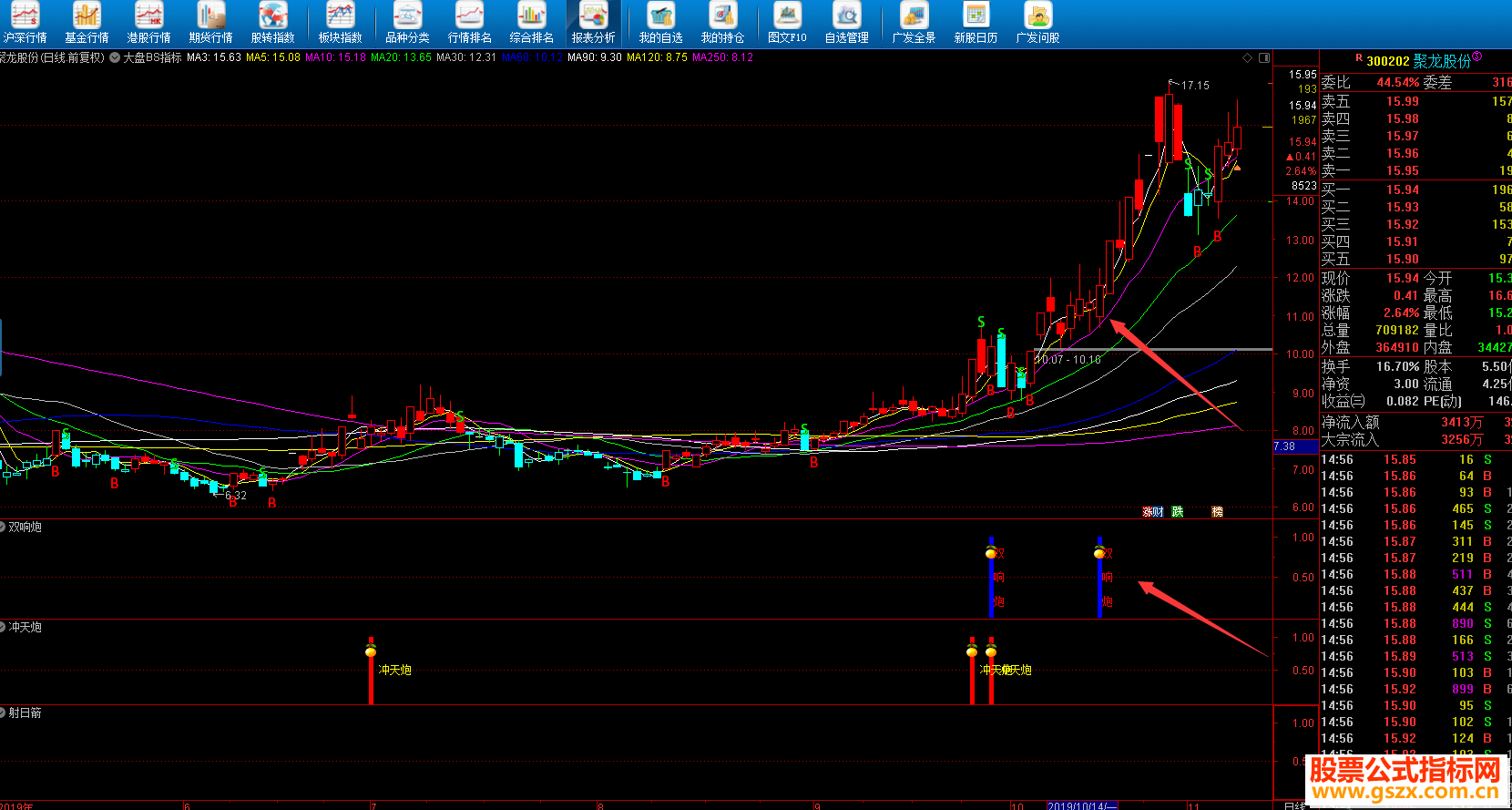This screenshot has height=810, width=1512.
Task: Open 新股日历 IPO calendar
Action: (976, 24)
